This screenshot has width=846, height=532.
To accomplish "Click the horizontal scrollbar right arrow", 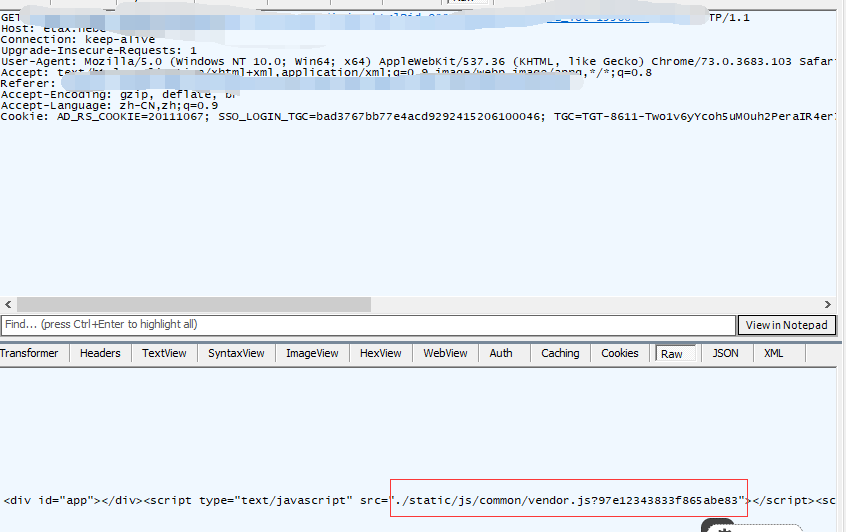I will click(x=828, y=305).
